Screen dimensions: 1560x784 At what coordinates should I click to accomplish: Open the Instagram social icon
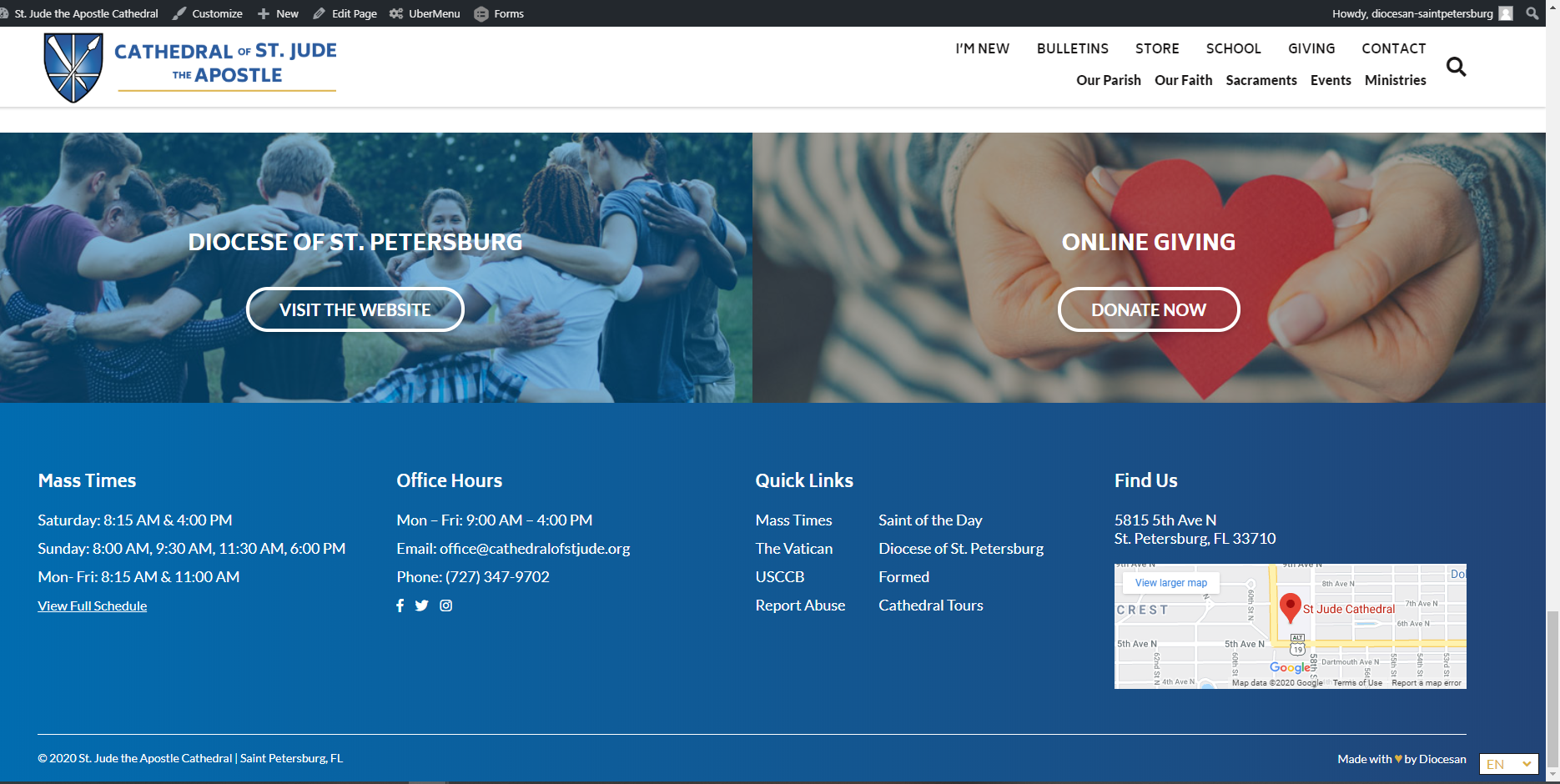pyautogui.click(x=446, y=606)
